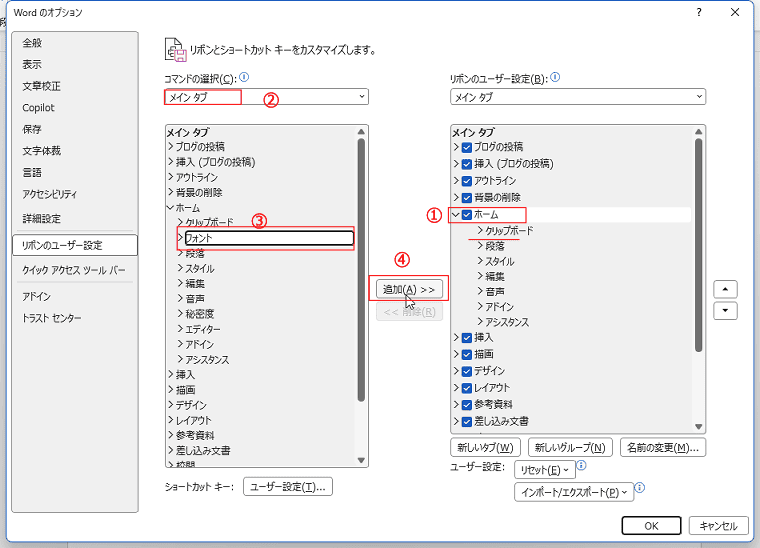Select 文章校正 in the left sidebar

coord(42,86)
